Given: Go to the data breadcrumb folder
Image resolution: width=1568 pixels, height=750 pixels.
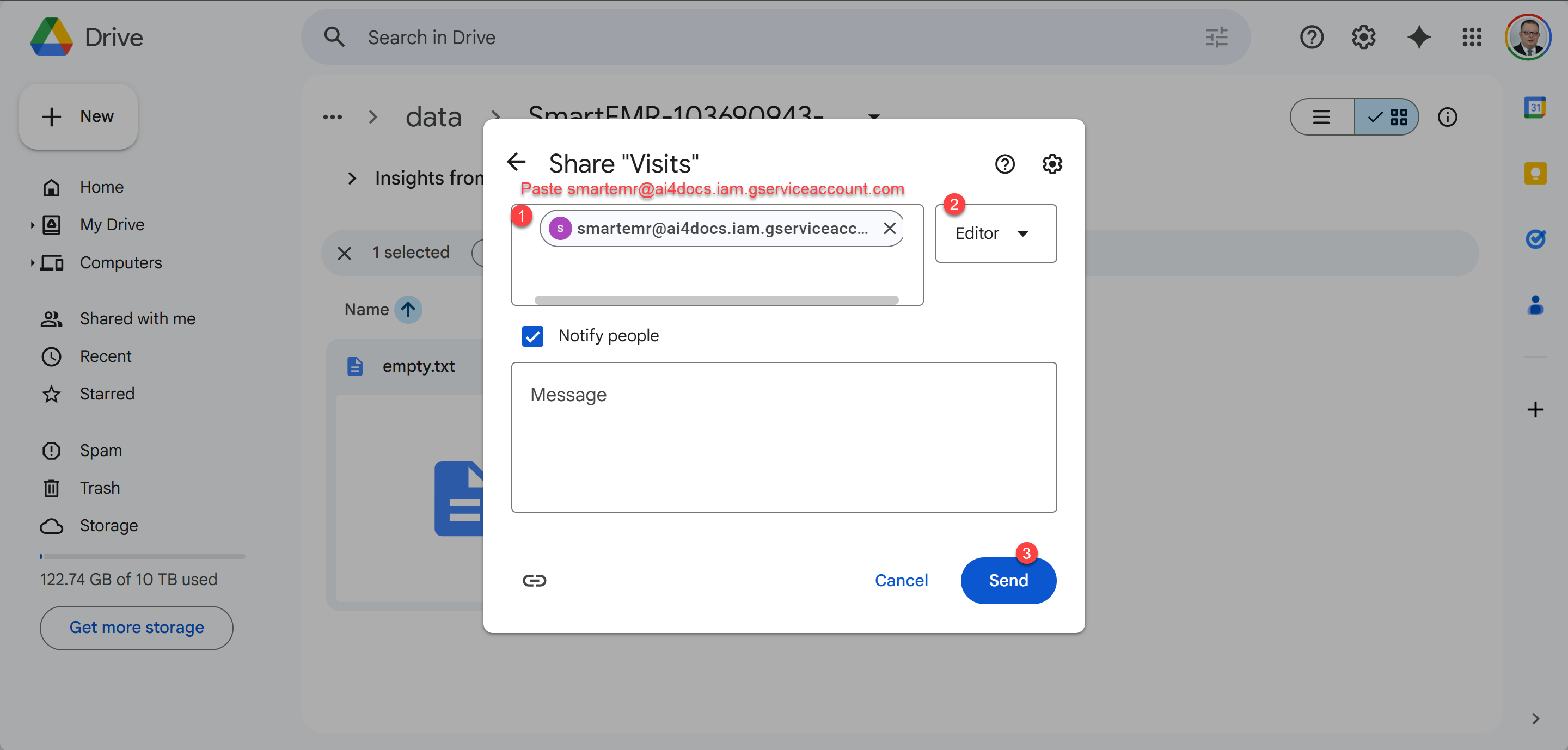Looking at the screenshot, I should click(x=433, y=117).
